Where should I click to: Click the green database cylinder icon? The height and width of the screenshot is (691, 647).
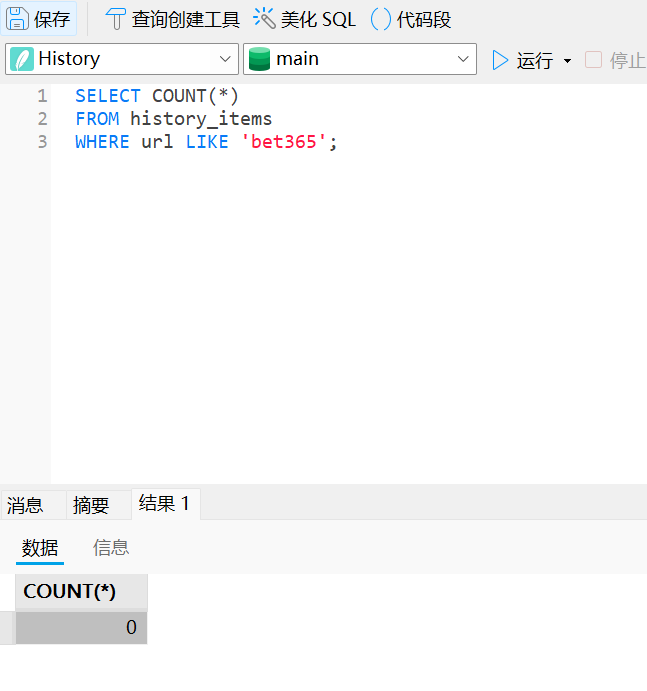[x=259, y=59]
